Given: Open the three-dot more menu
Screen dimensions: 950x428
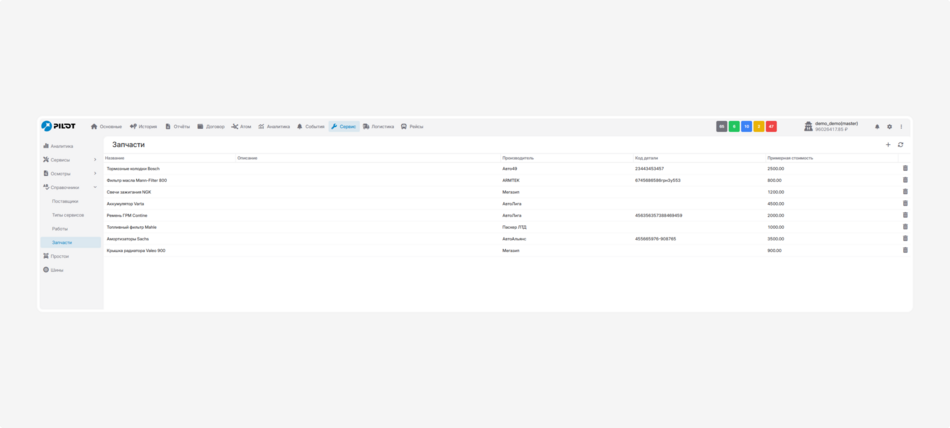Looking at the screenshot, I should (x=901, y=127).
